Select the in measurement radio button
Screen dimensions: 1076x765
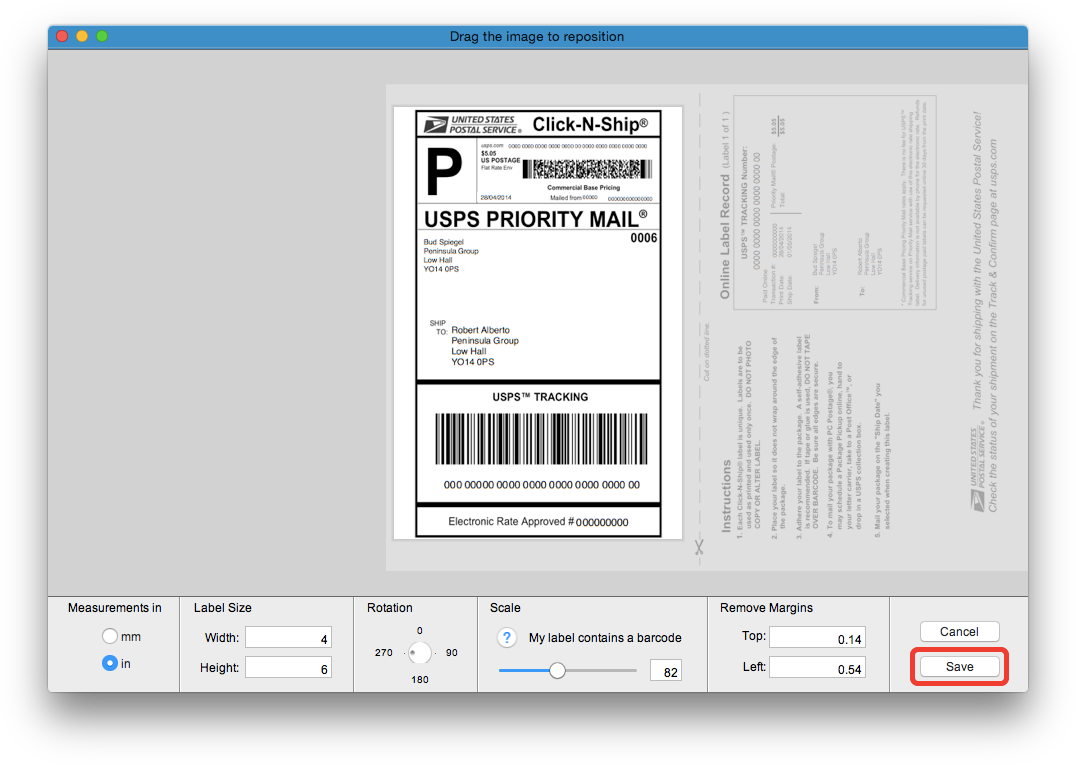(x=110, y=663)
